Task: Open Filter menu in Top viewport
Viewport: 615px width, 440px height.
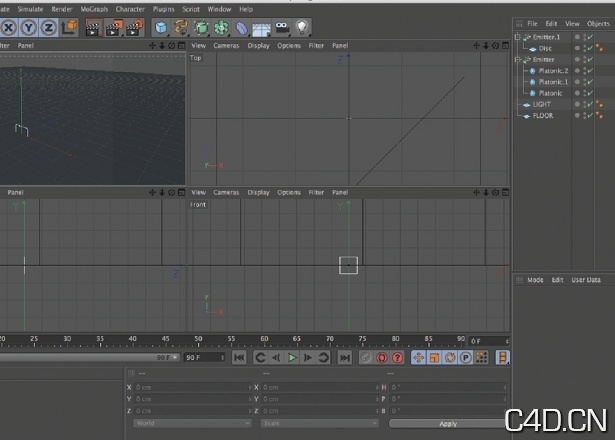Action: click(316, 45)
